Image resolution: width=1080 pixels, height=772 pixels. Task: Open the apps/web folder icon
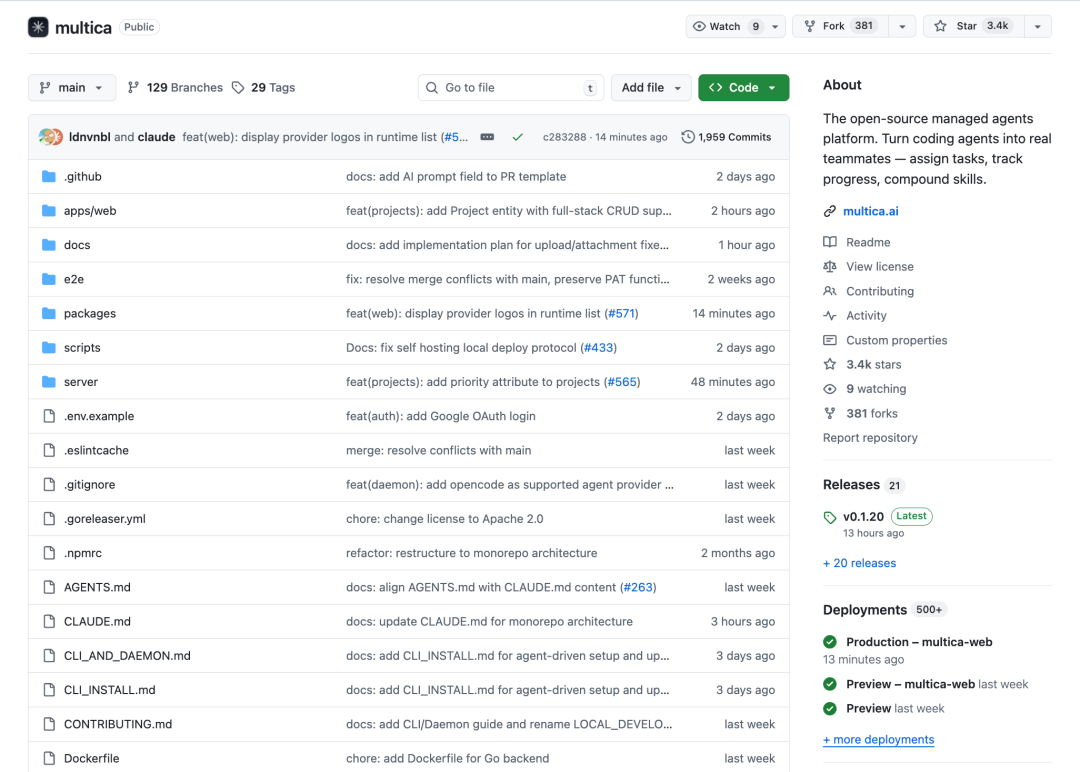coord(48,211)
